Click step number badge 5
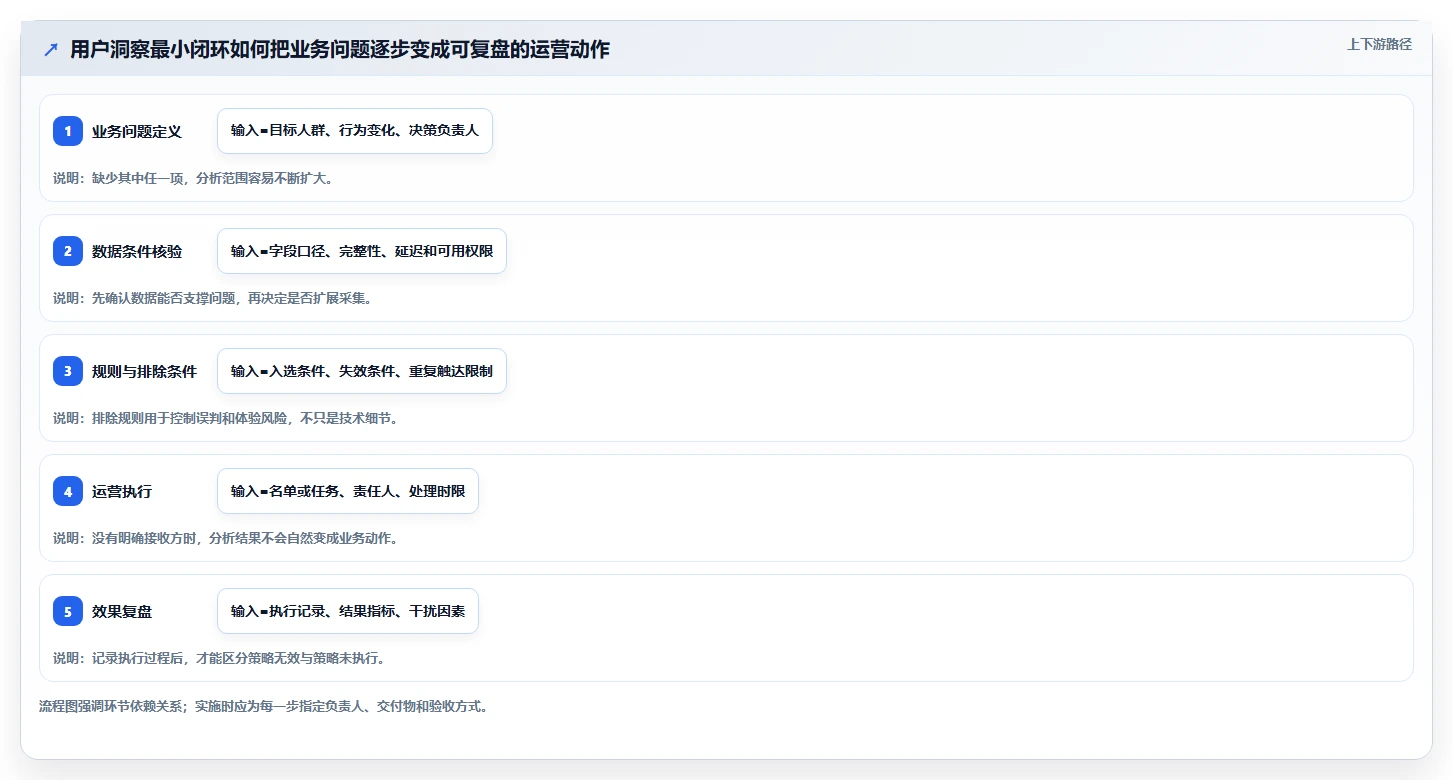This screenshot has width=1453, height=780. pos(68,611)
